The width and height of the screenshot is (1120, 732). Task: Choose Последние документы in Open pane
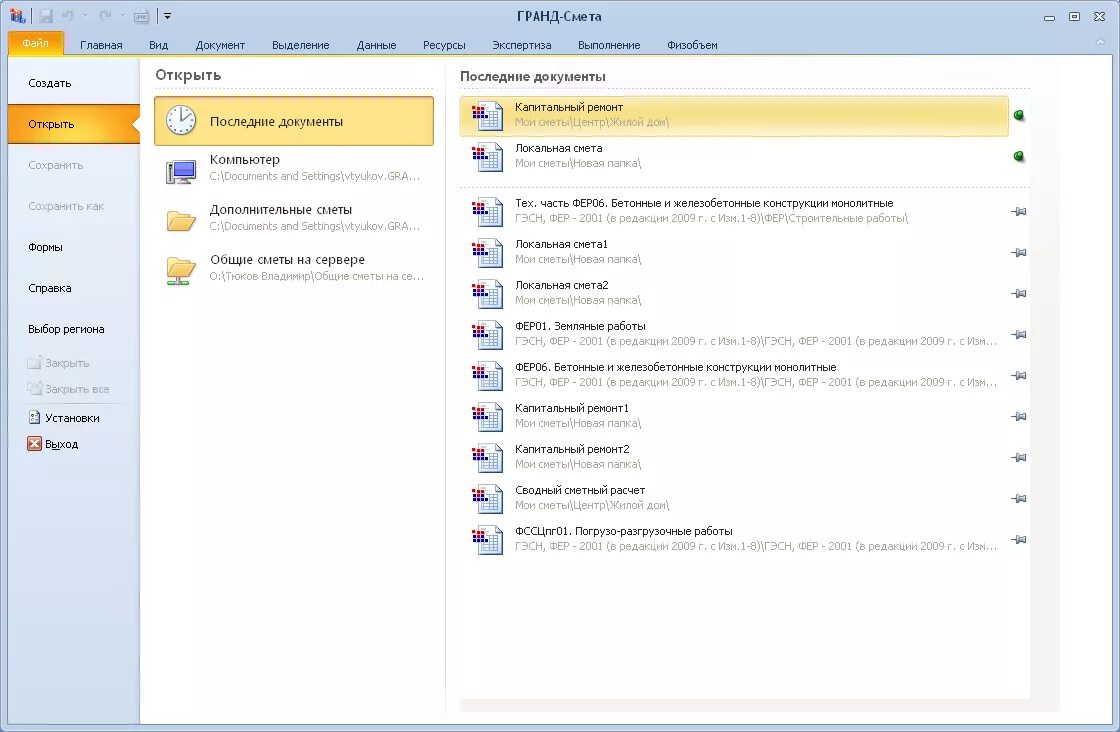[294, 121]
